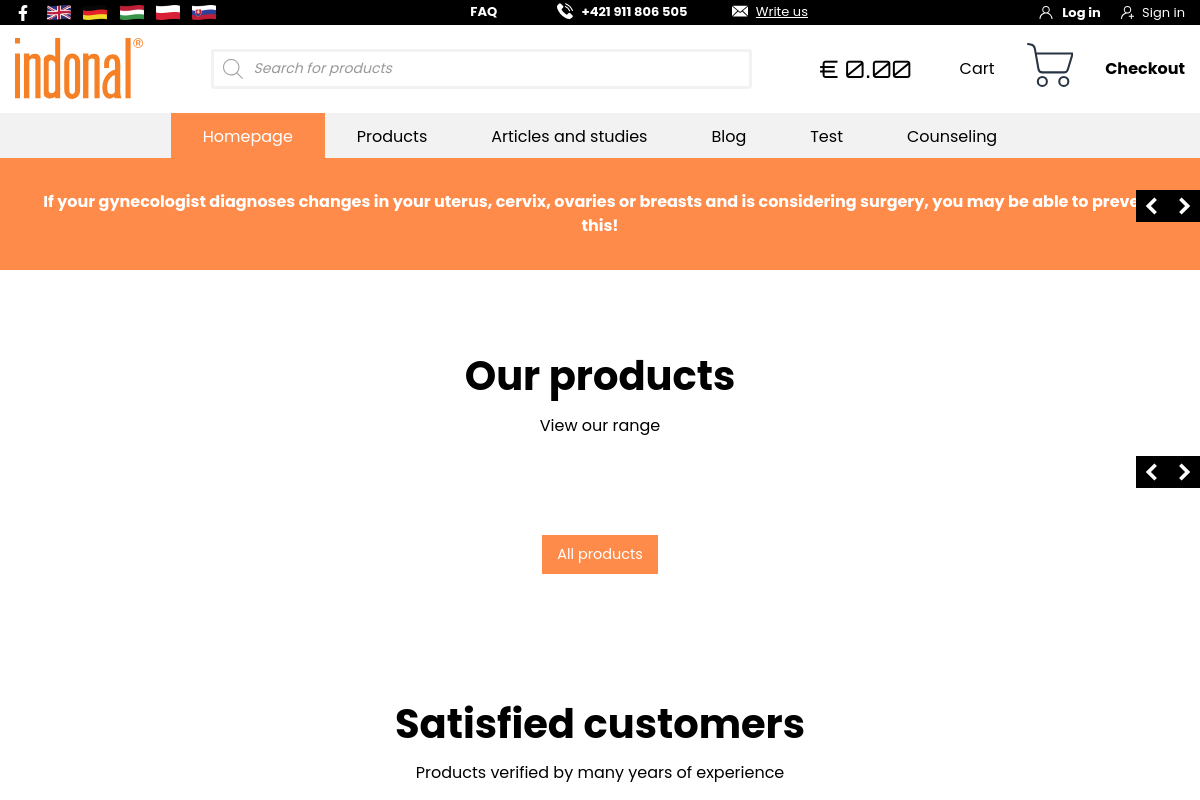Switch language with the UK flag
1200x800 pixels.
(59, 13)
